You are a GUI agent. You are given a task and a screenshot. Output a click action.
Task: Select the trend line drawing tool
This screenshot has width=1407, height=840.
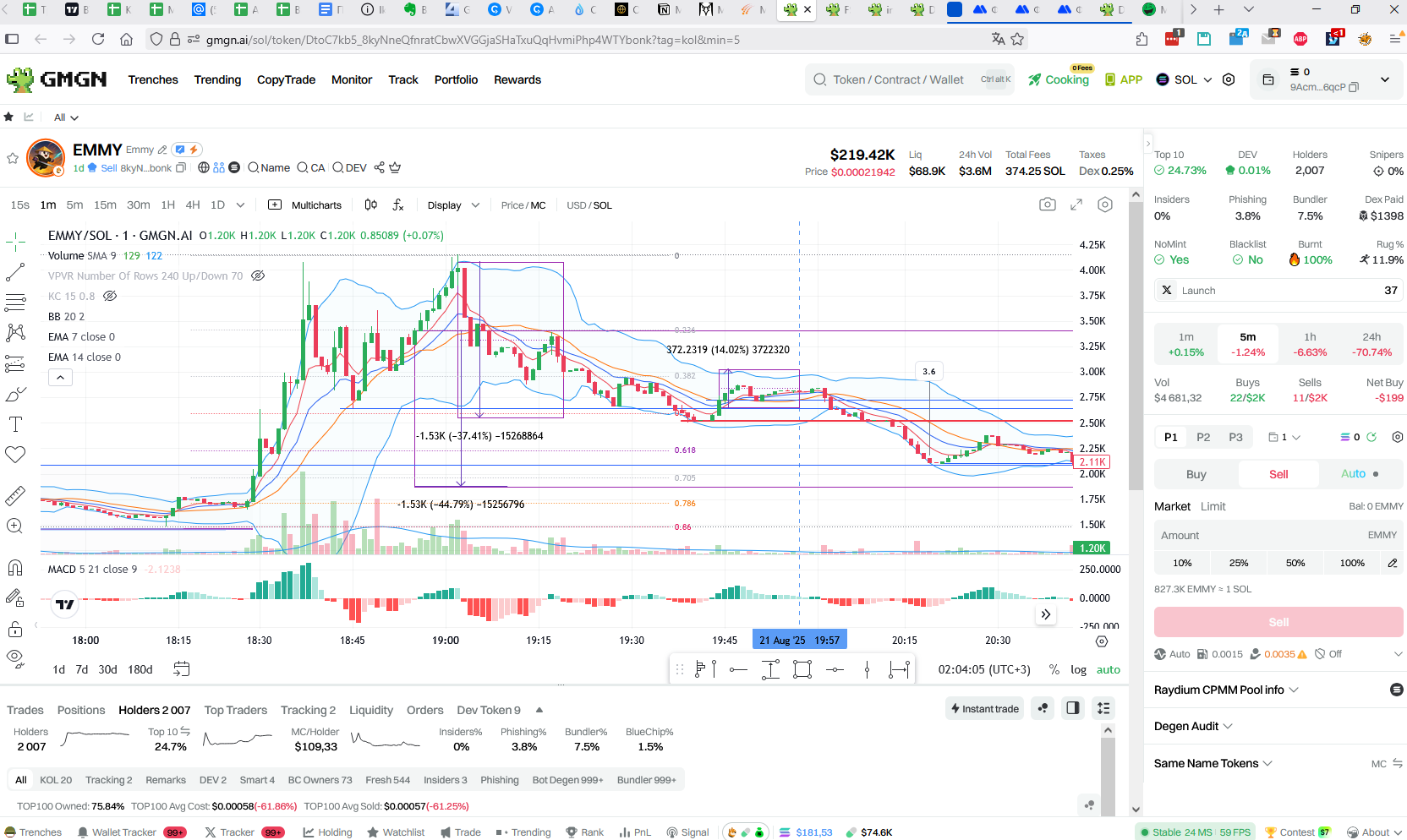pyautogui.click(x=15, y=272)
